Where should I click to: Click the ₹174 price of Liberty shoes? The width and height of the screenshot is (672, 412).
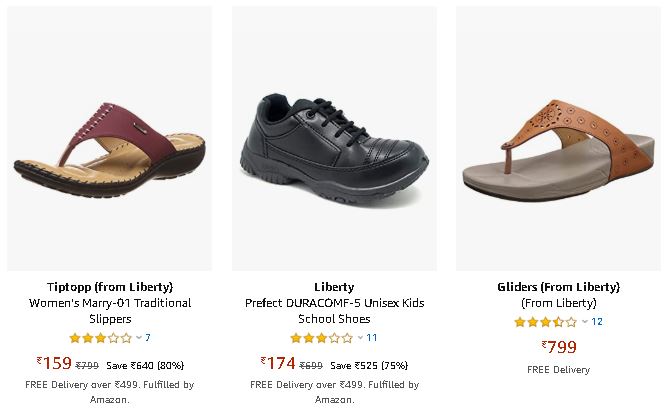point(278,363)
